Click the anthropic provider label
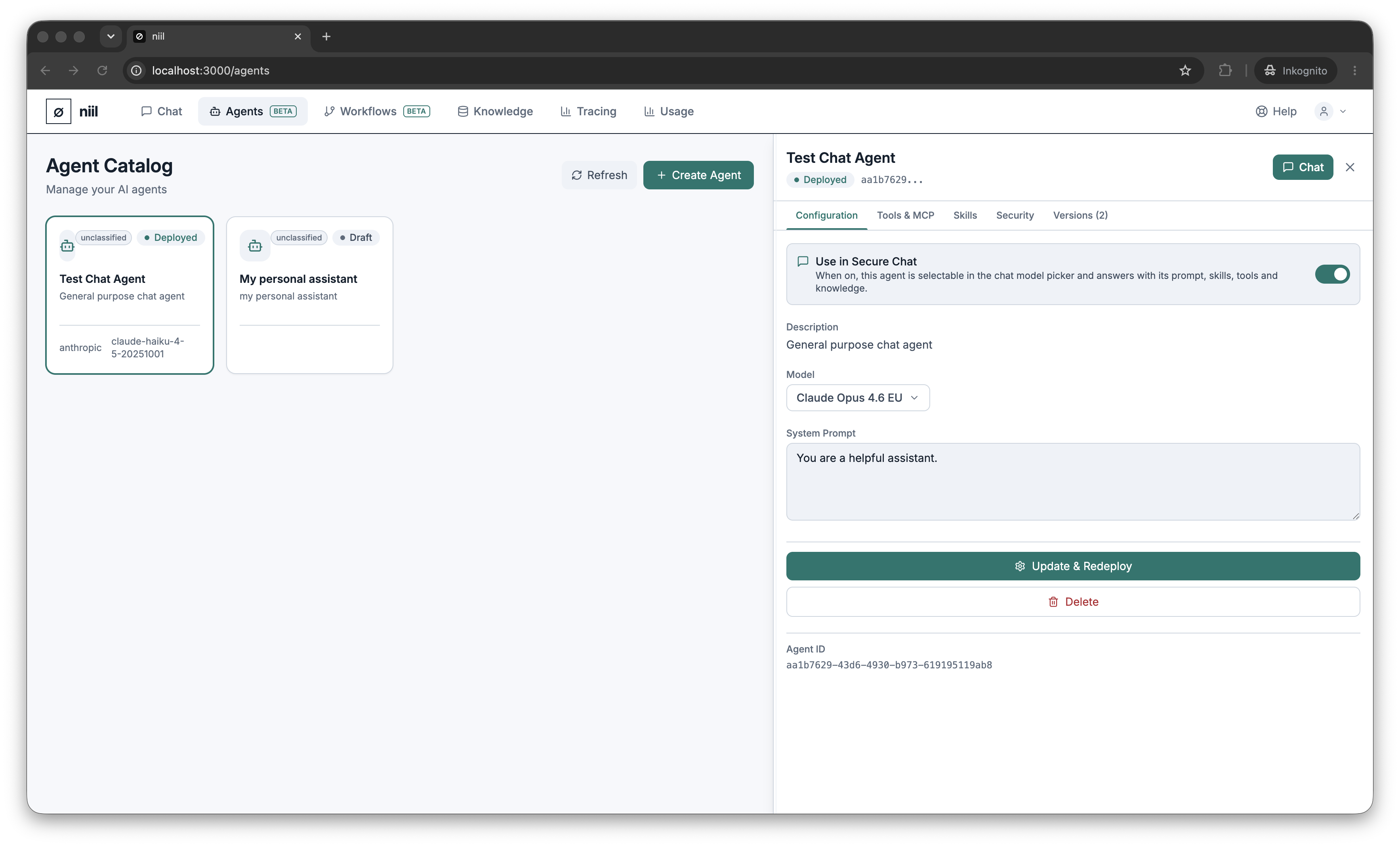Screen dimensions: 1400x847 (80, 348)
